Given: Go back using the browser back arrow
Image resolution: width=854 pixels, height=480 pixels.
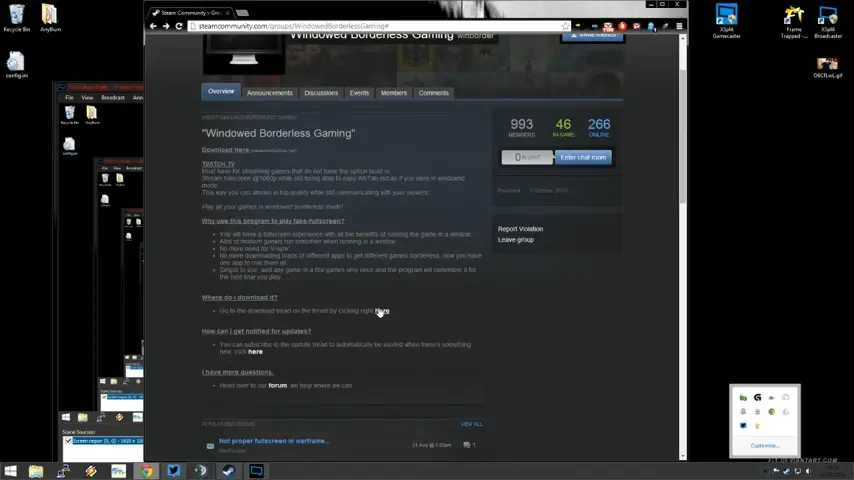Looking at the screenshot, I should click(153, 26).
